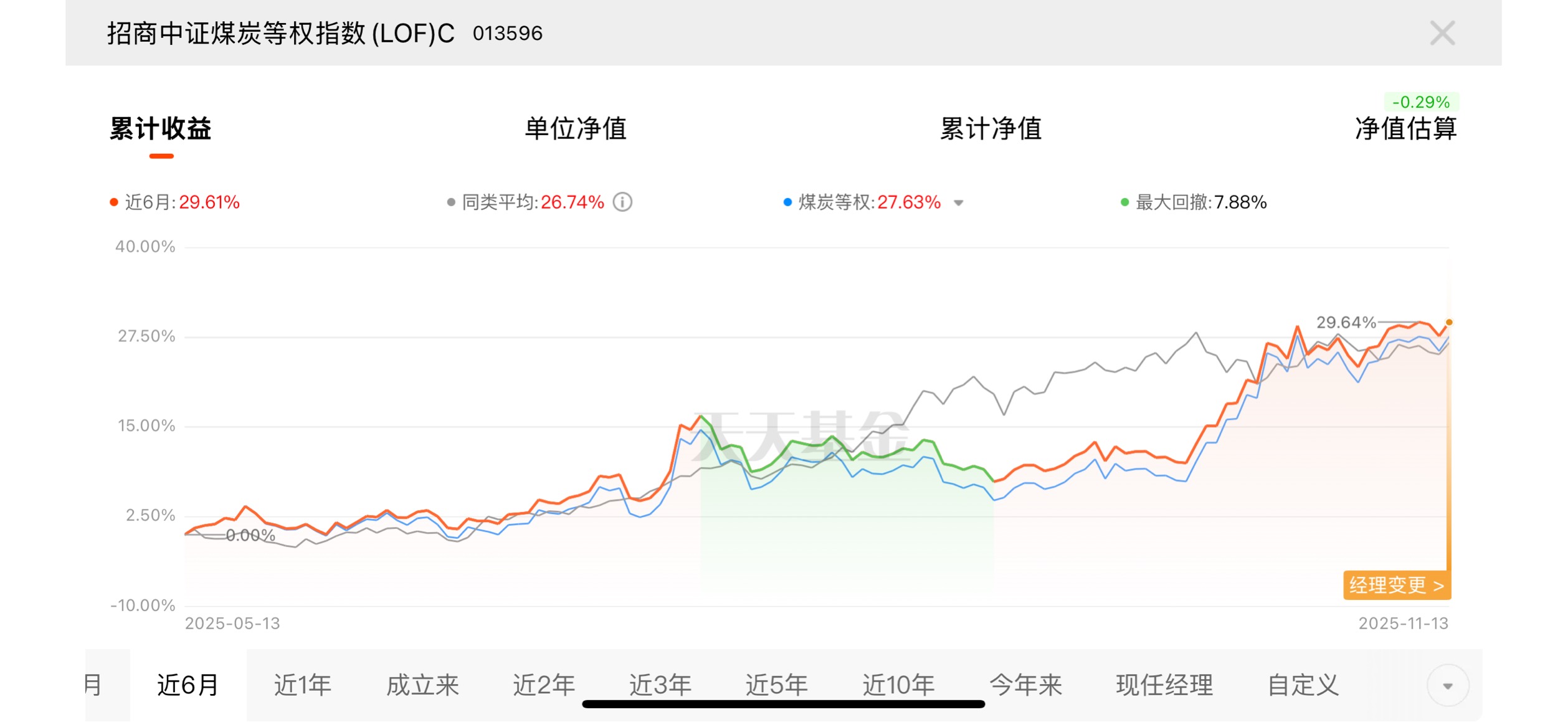Expand the 煤炭等权 benchmark dropdown arrow
Image resolution: width=1568 pixels, height=722 pixels.
pos(959,203)
